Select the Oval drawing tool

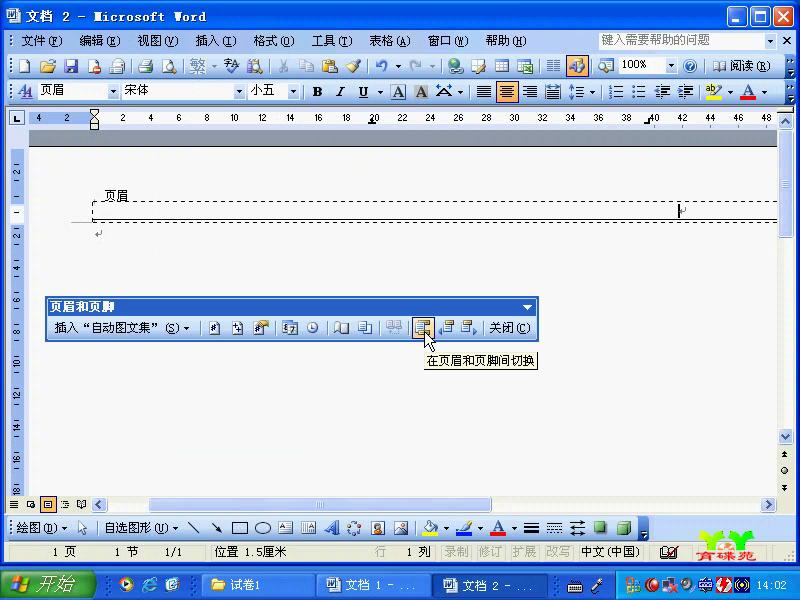(x=263, y=528)
